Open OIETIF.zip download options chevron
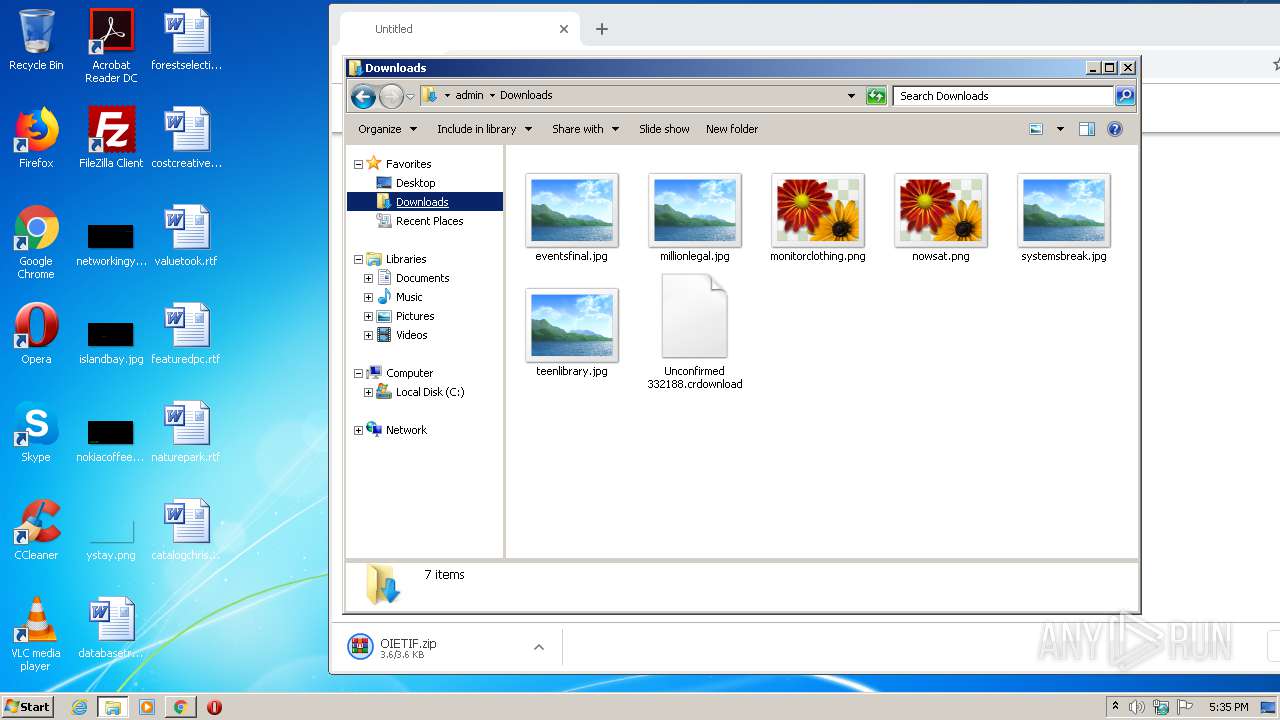This screenshot has height=720, width=1280. (538, 647)
